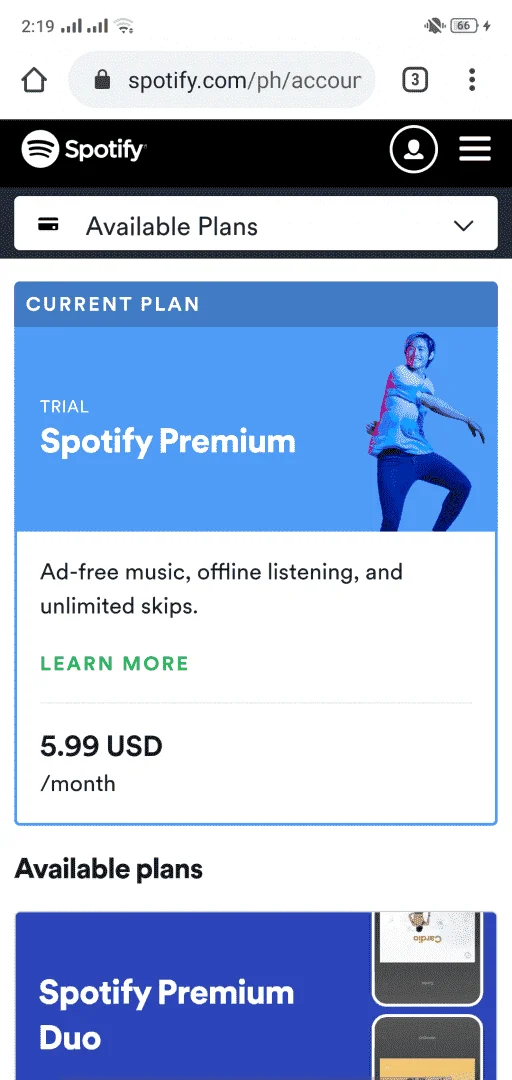
Task: Open the hamburger navigation menu
Action: tap(475, 149)
